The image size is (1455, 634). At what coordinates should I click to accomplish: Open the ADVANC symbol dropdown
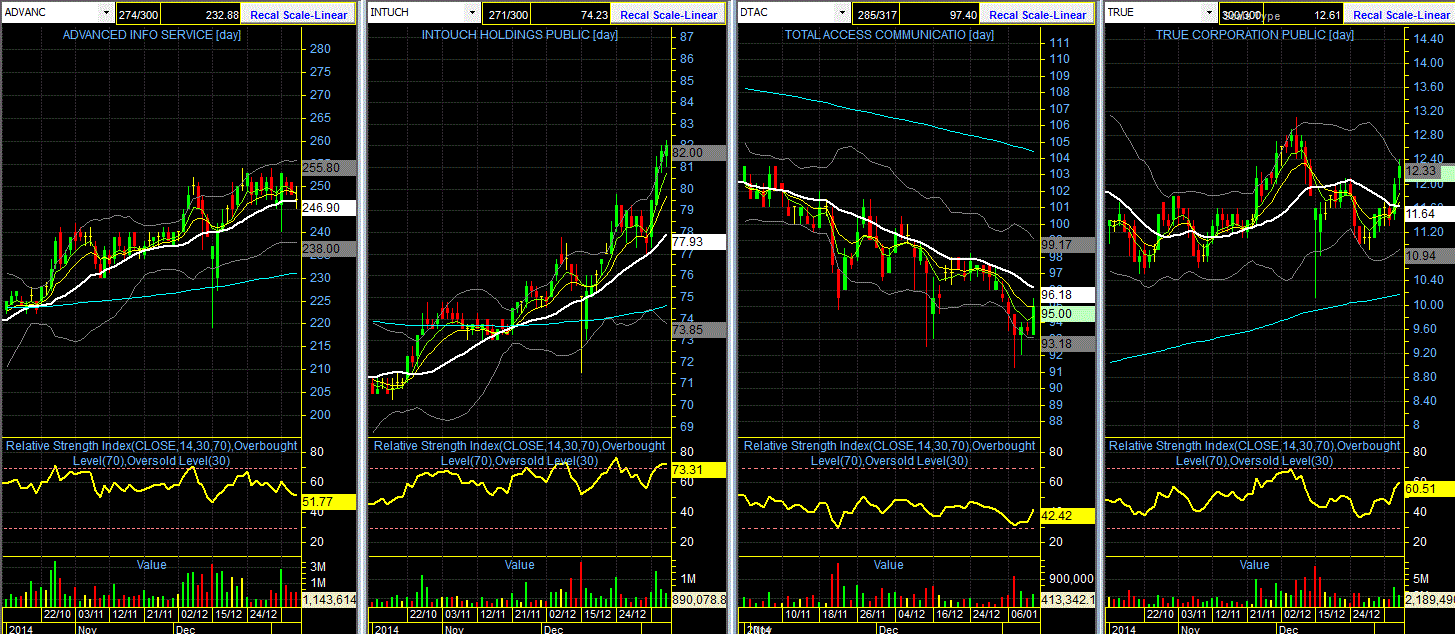[106, 13]
